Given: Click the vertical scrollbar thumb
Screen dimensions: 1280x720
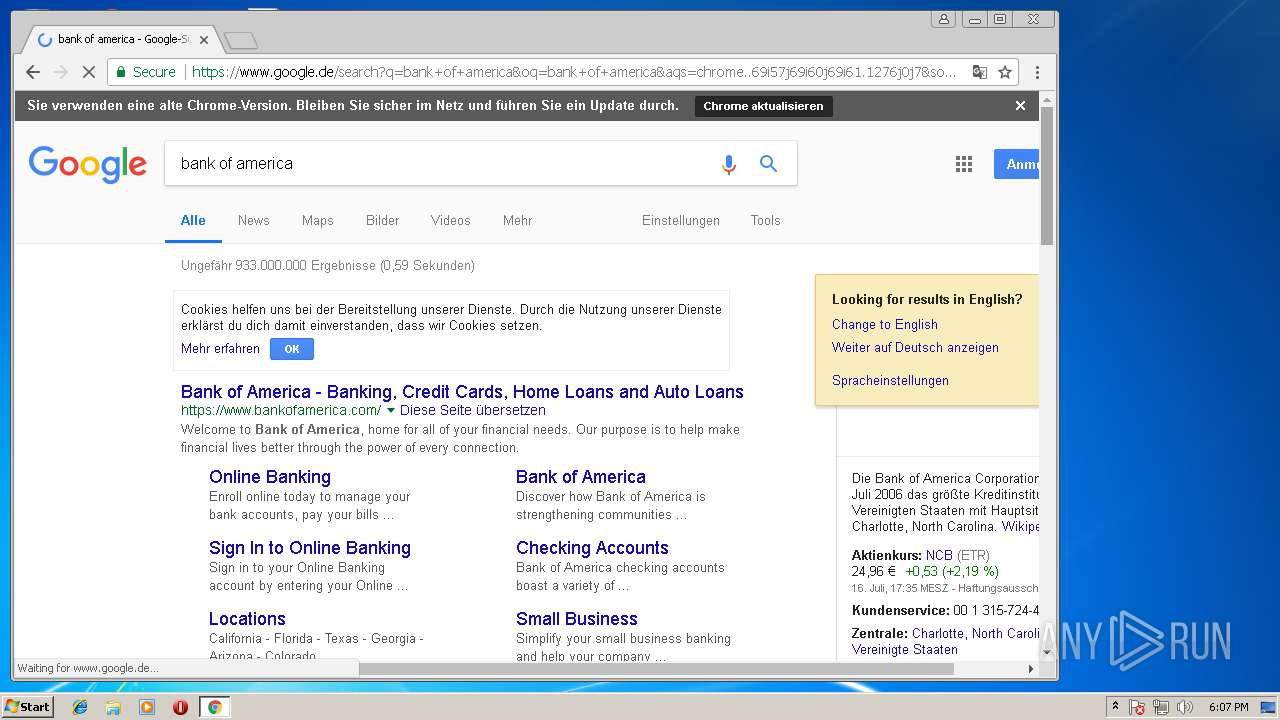Looking at the screenshot, I should click(x=1047, y=175).
